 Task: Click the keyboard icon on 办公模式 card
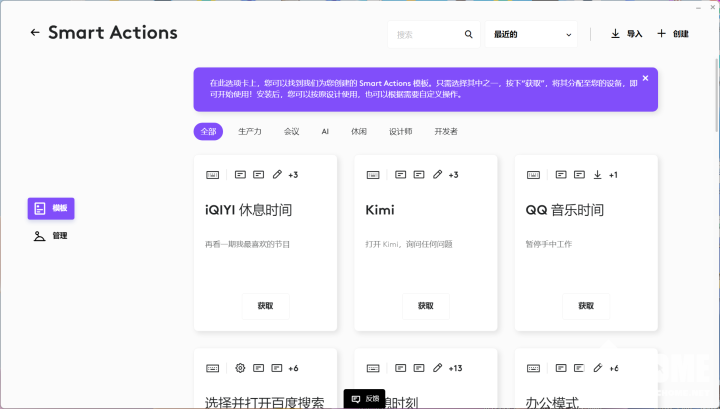click(533, 368)
